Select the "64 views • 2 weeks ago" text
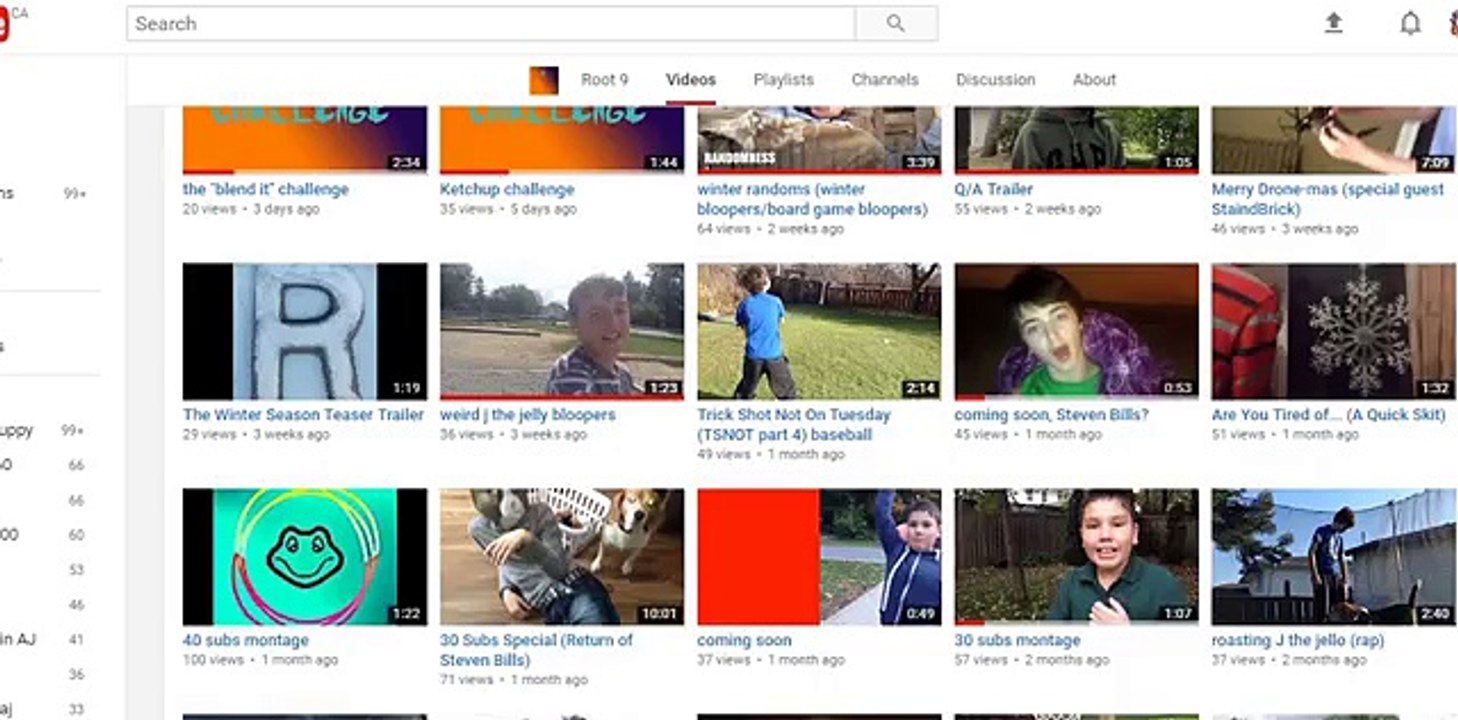The image size is (1458, 720). click(771, 229)
